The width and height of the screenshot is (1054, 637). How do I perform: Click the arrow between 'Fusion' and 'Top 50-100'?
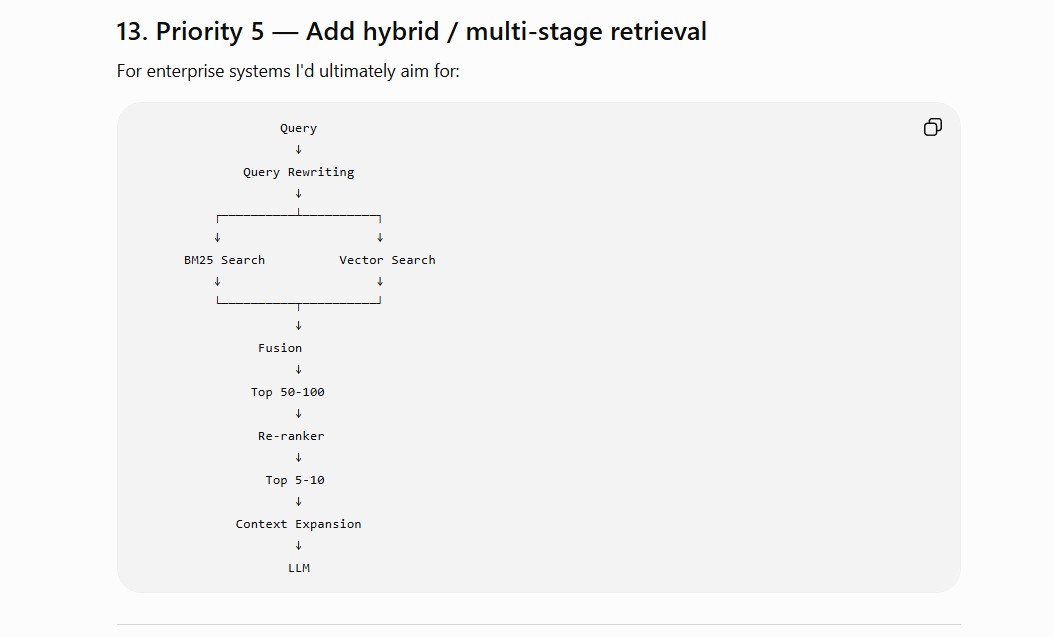coord(298,370)
